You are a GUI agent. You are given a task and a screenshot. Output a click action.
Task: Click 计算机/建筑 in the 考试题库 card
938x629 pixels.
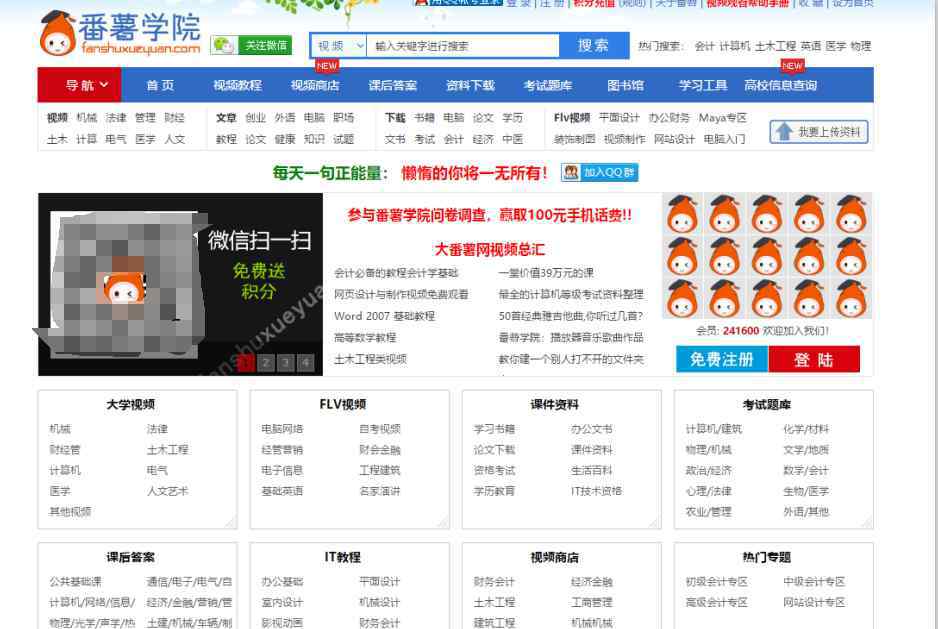(x=714, y=429)
